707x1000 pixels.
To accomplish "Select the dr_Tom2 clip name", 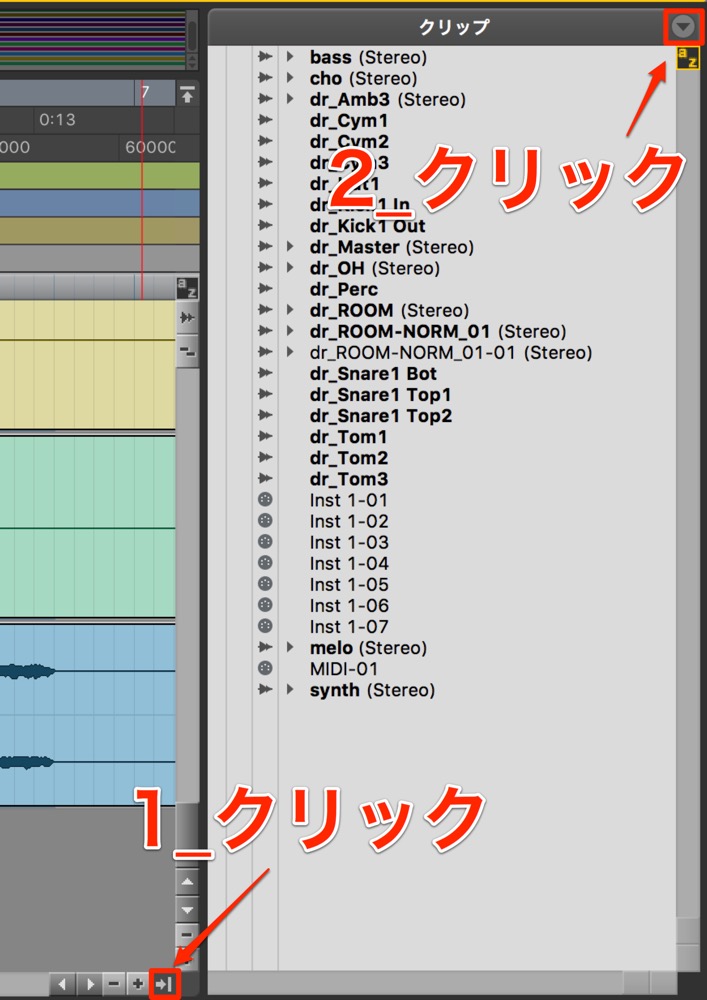I will (349, 458).
